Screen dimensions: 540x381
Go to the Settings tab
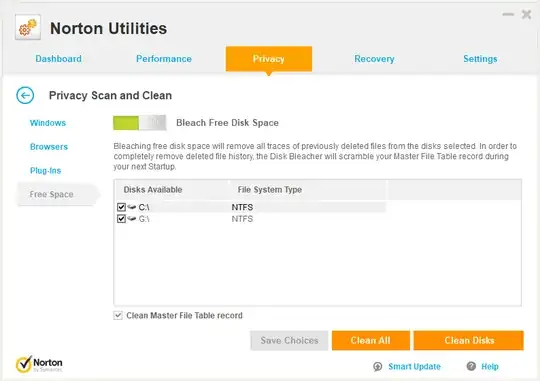[480, 59]
